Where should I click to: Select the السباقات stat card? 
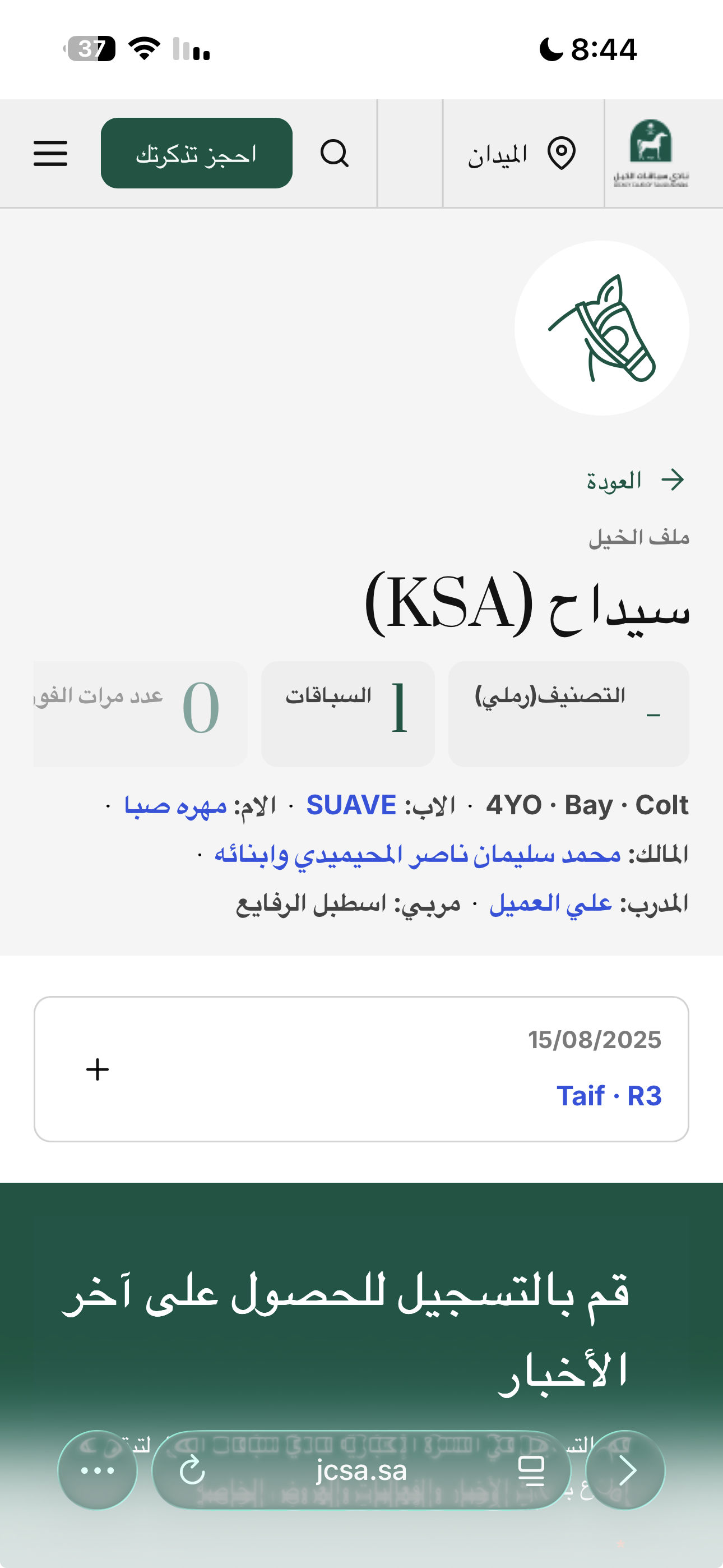[x=347, y=713]
